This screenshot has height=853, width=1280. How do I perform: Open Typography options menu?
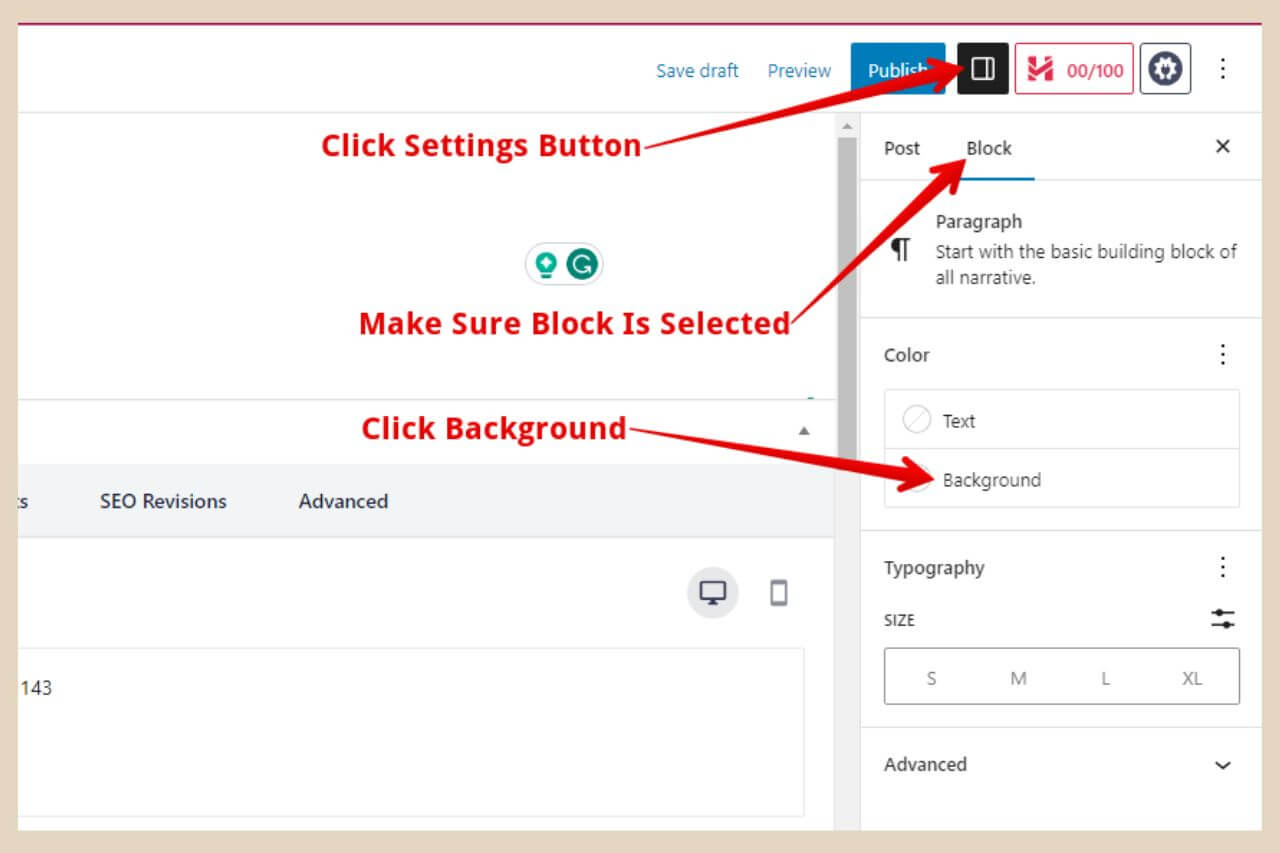(x=1222, y=567)
